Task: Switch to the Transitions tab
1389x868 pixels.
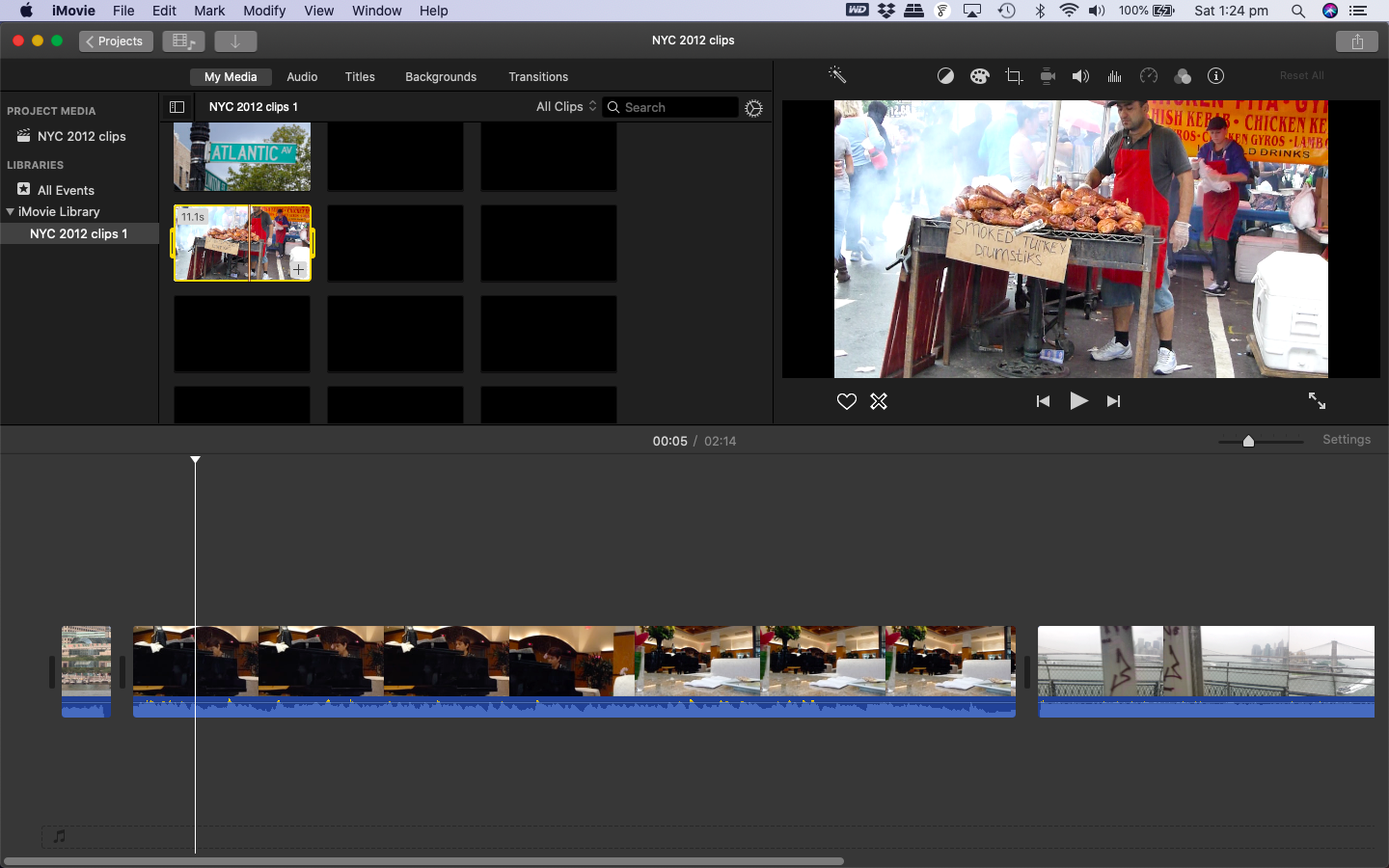Action: pos(538,77)
